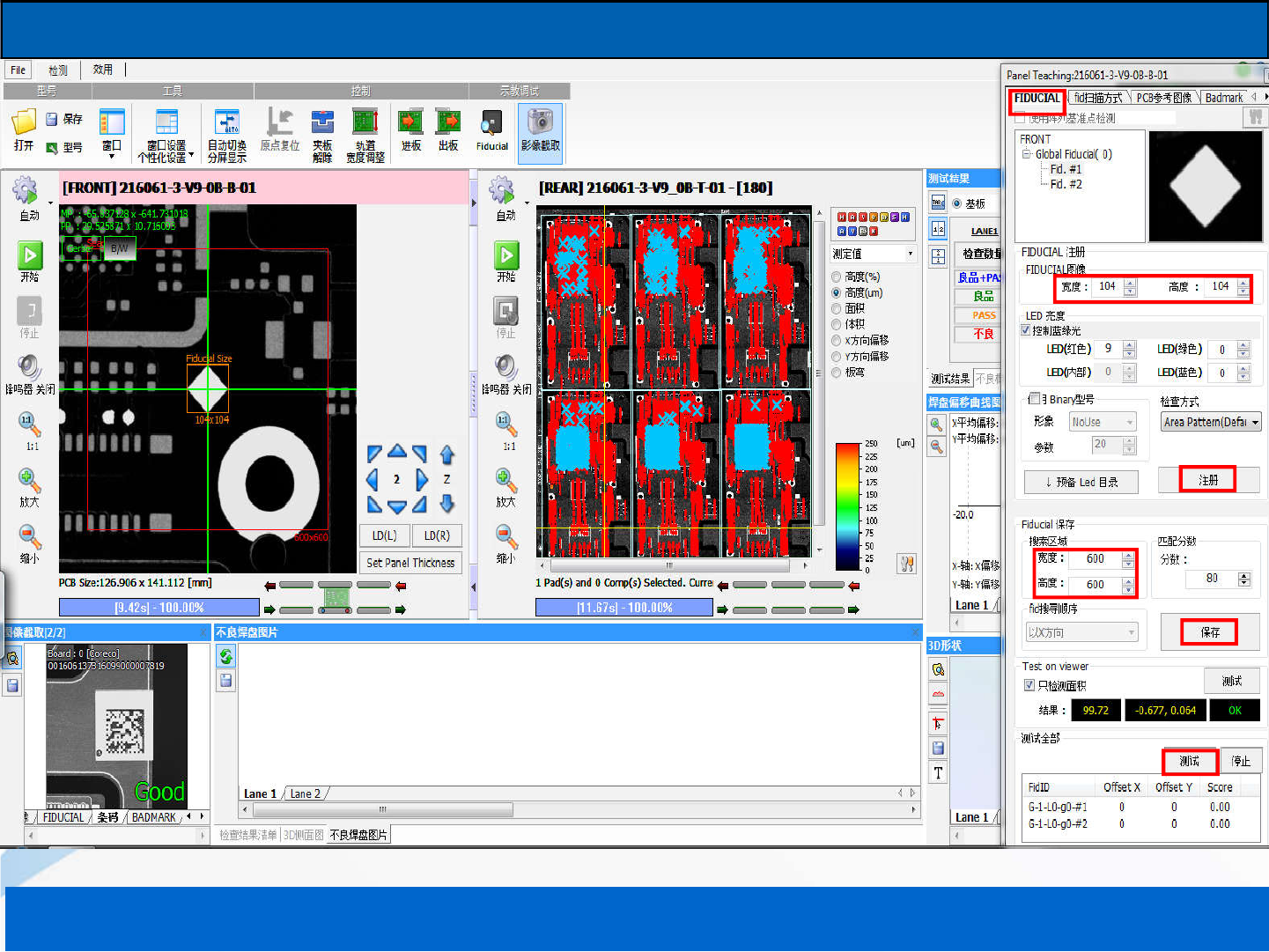Click the Fiducial toolbar icon
The image size is (1269, 952).
pos(491,123)
